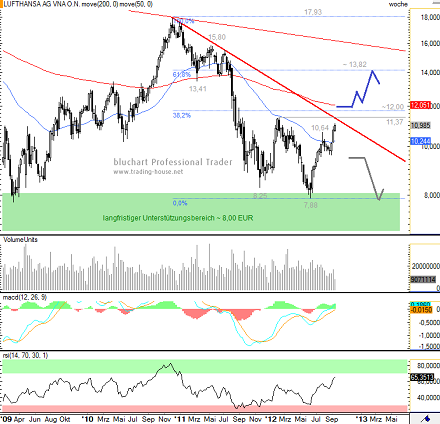Click the blue projected upward zigzag arrow
This screenshot has height=424, width=440.
coord(358,89)
